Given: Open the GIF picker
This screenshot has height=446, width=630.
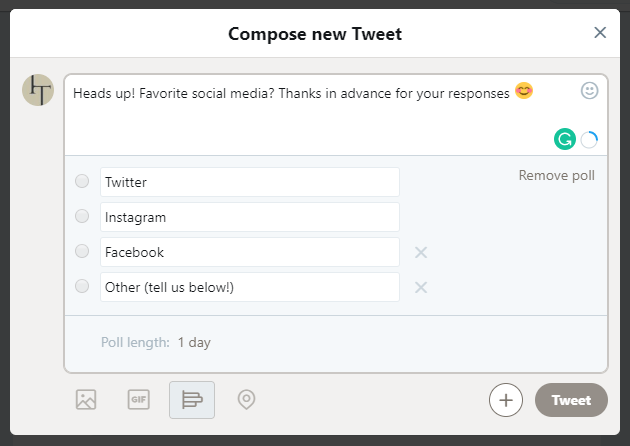Looking at the screenshot, I should click(139, 399).
